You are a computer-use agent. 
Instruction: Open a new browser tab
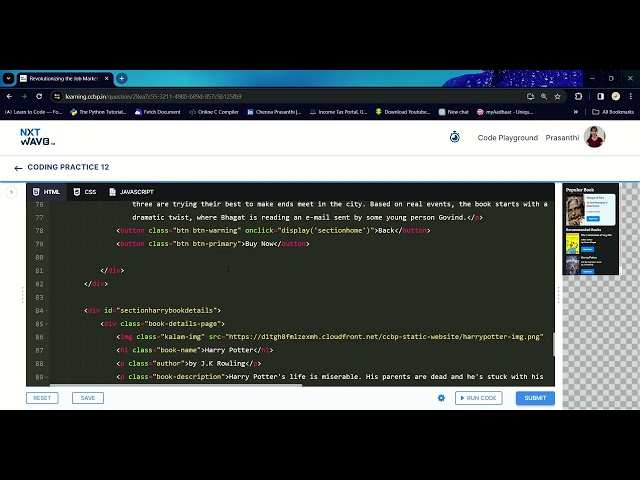click(x=122, y=78)
